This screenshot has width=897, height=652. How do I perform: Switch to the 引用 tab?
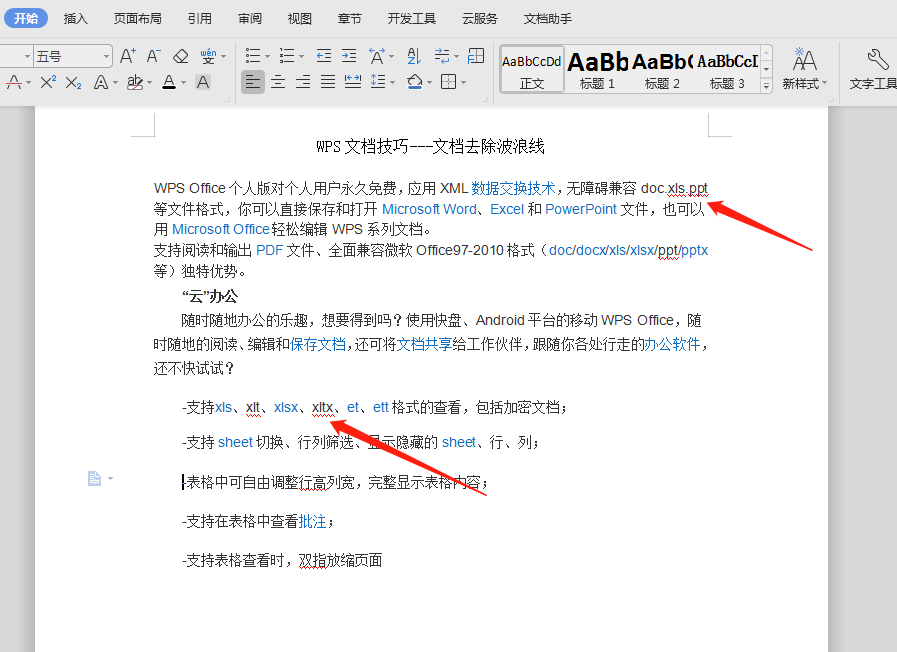point(200,18)
